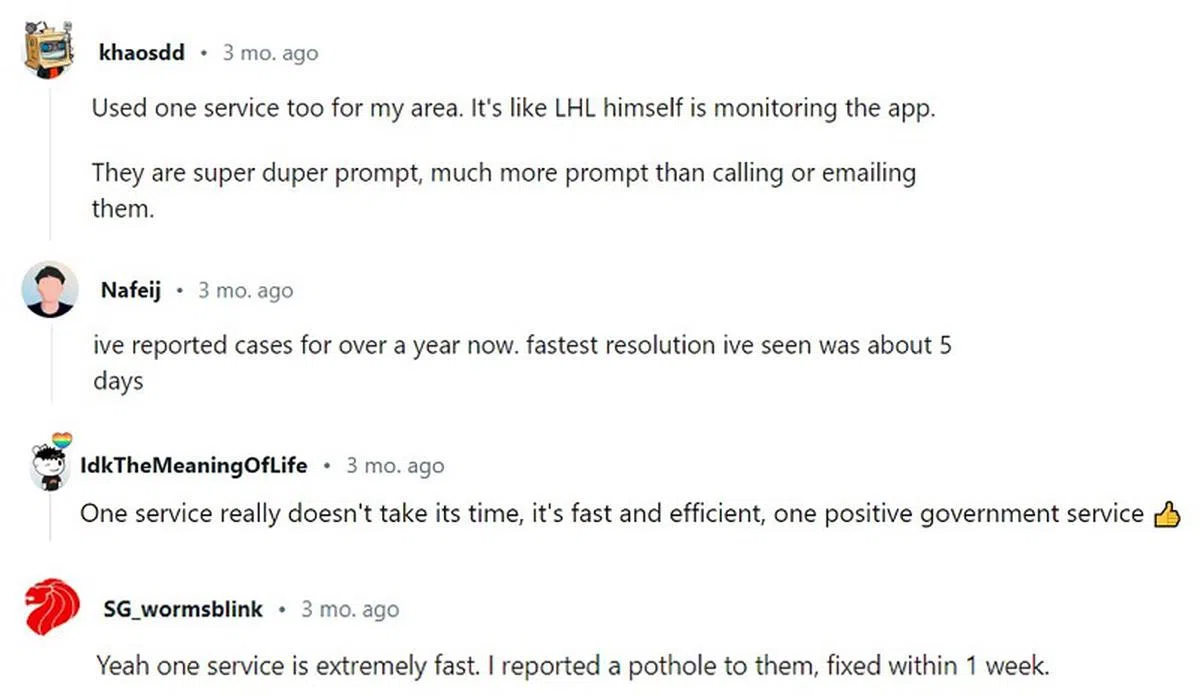Screen dimensions: 1200x696
Task: Collapse khaosdd's comment using thread line
Action: tap(50, 160)
